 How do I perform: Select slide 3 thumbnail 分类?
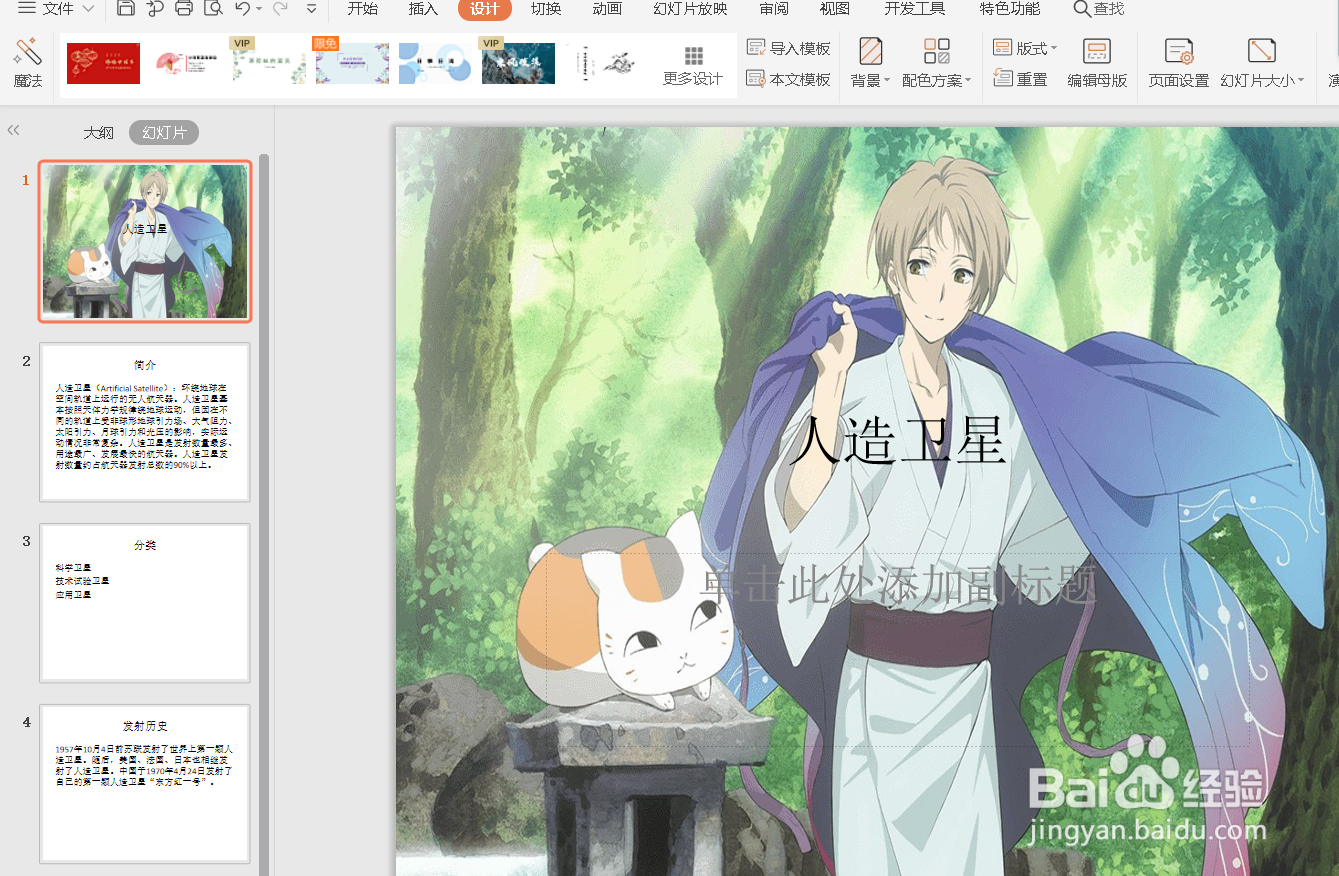pyautogui.click(x=145, y=603)
